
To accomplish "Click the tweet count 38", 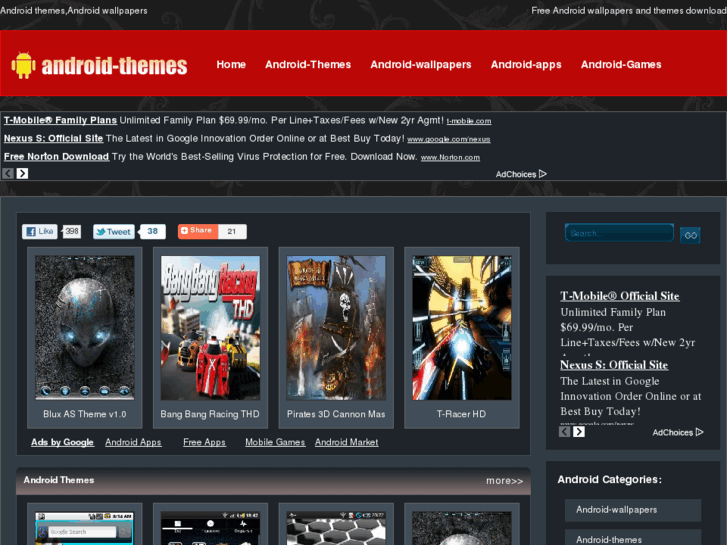I will pos(153,231).
